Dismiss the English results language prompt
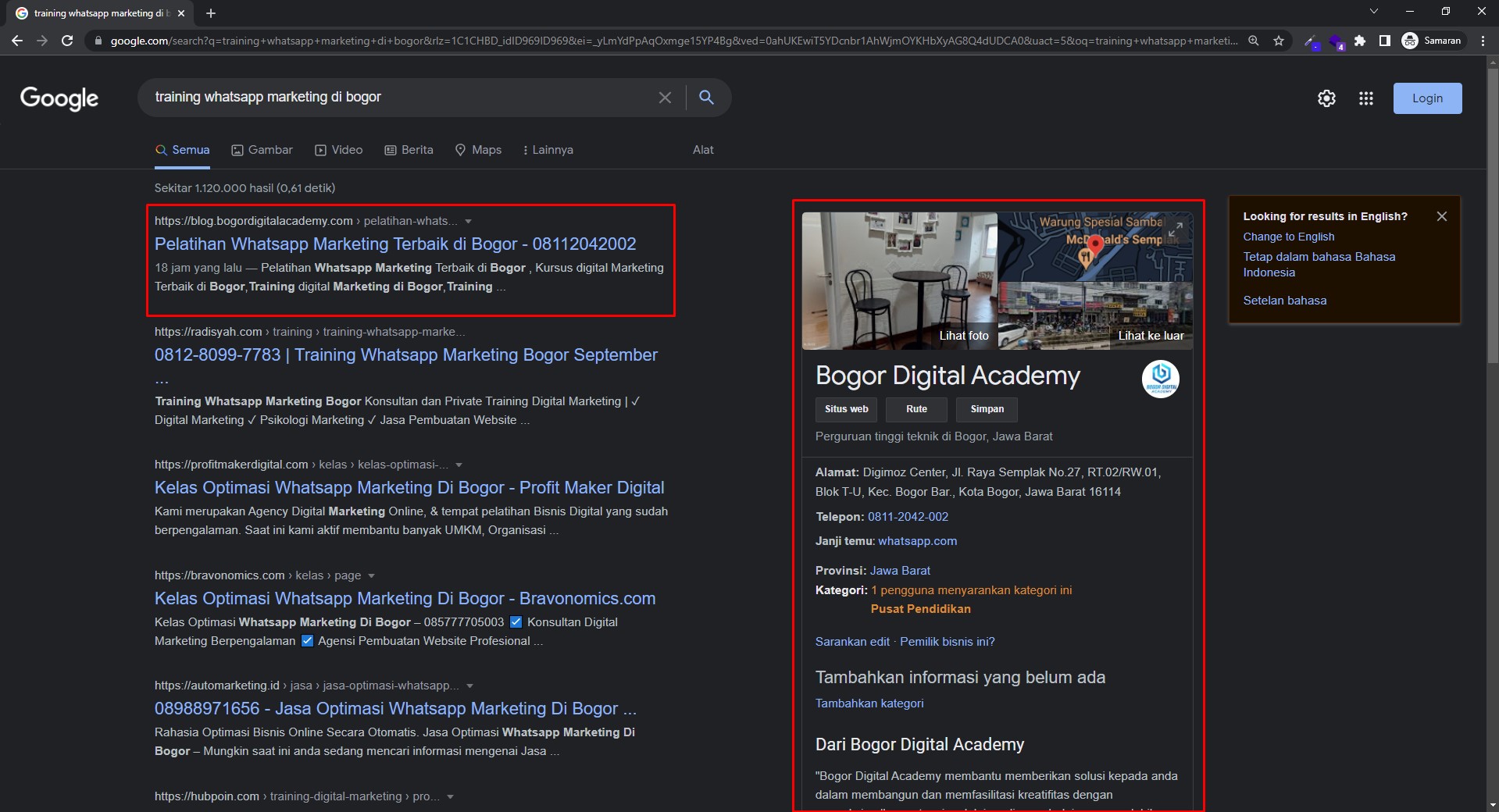1499x812 pixels. pyautogui.click(x=1441, y=216)
